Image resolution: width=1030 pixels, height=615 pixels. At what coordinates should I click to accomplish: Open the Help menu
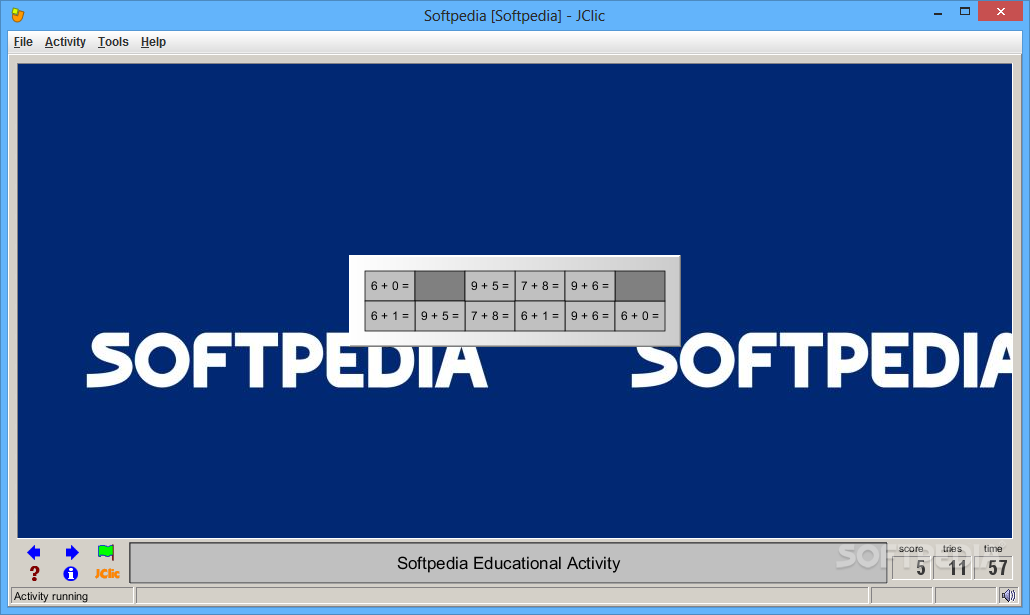[153, 42]
